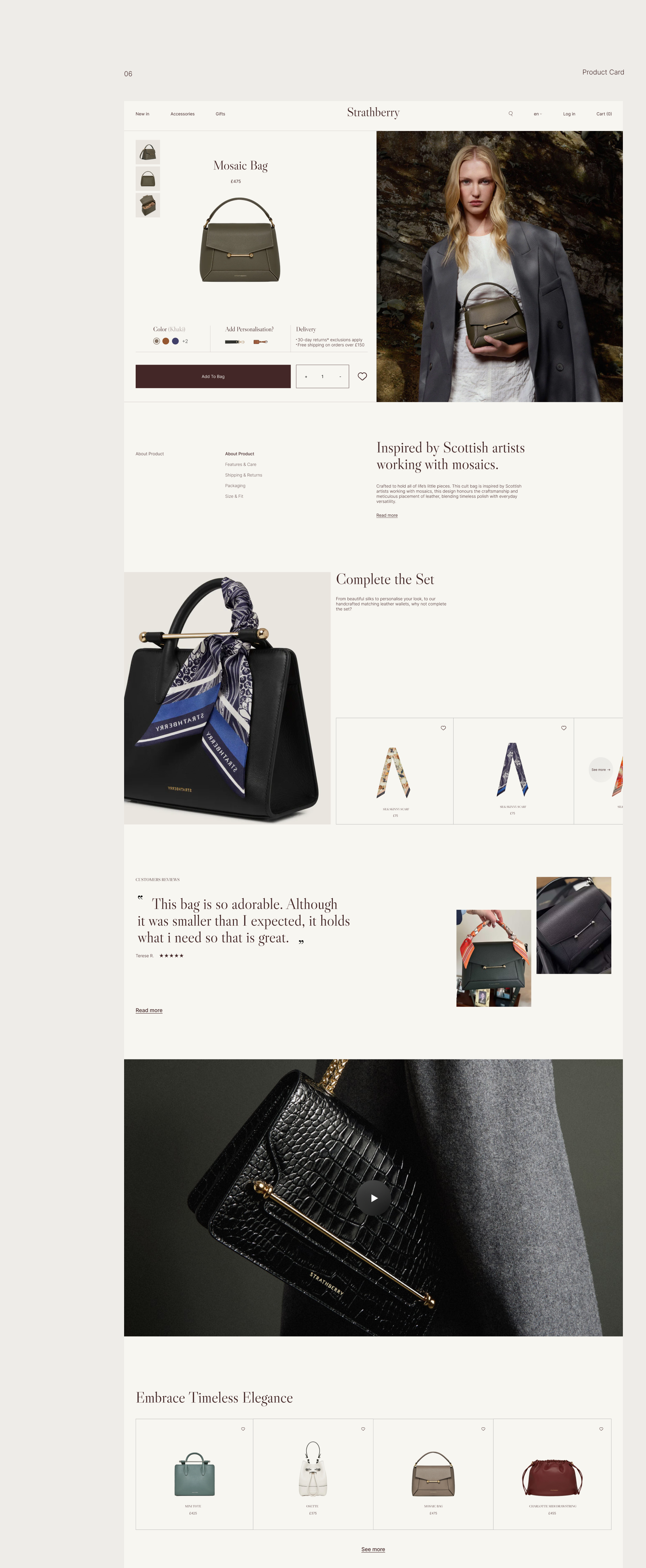The width and height of the screenshot is (646, 1568).
Task: Play the crocodile bag video
Action: click(x=373, y=1198)
